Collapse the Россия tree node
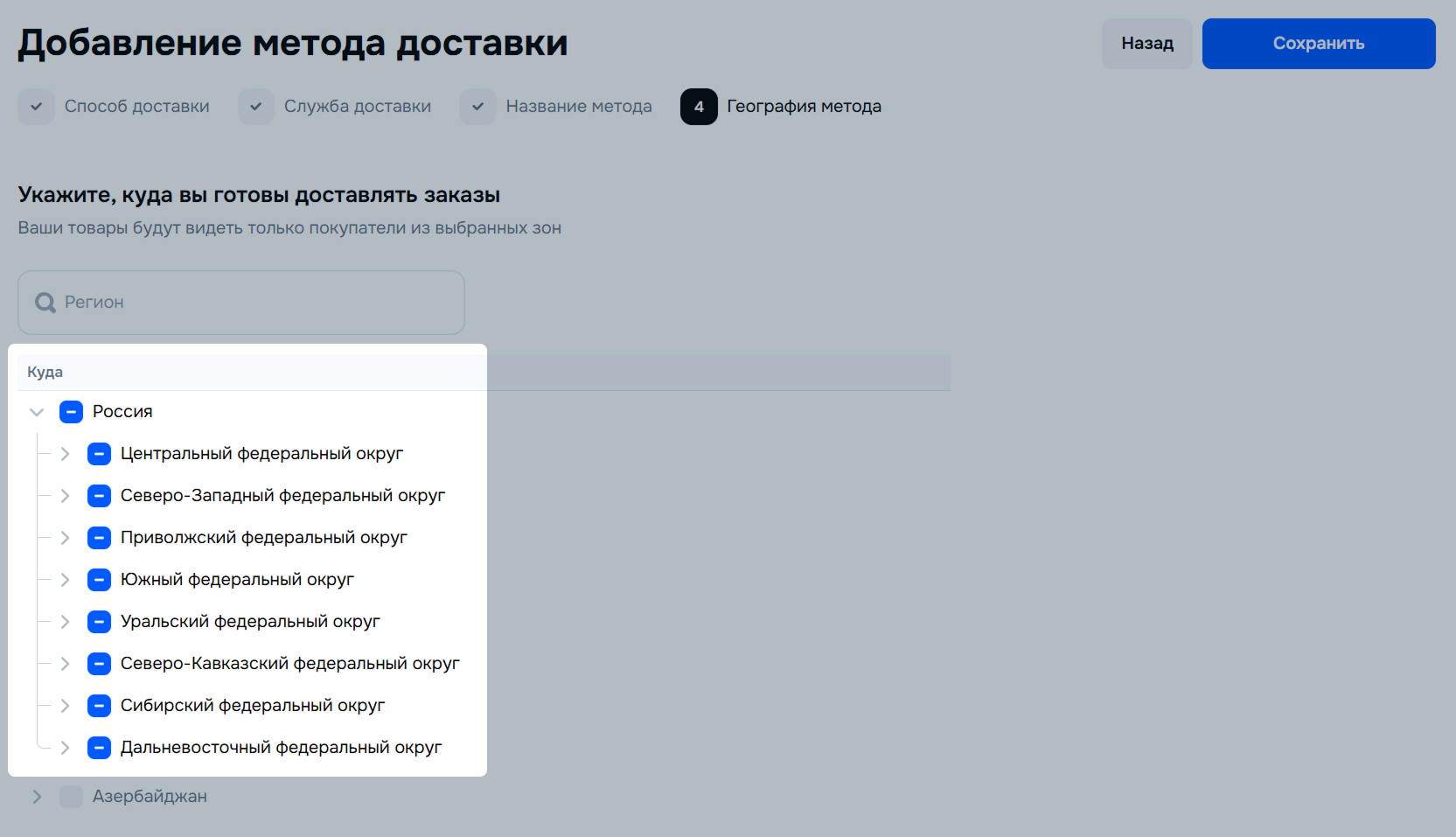Screen dimensions: 1456x837 coord(37,412)
